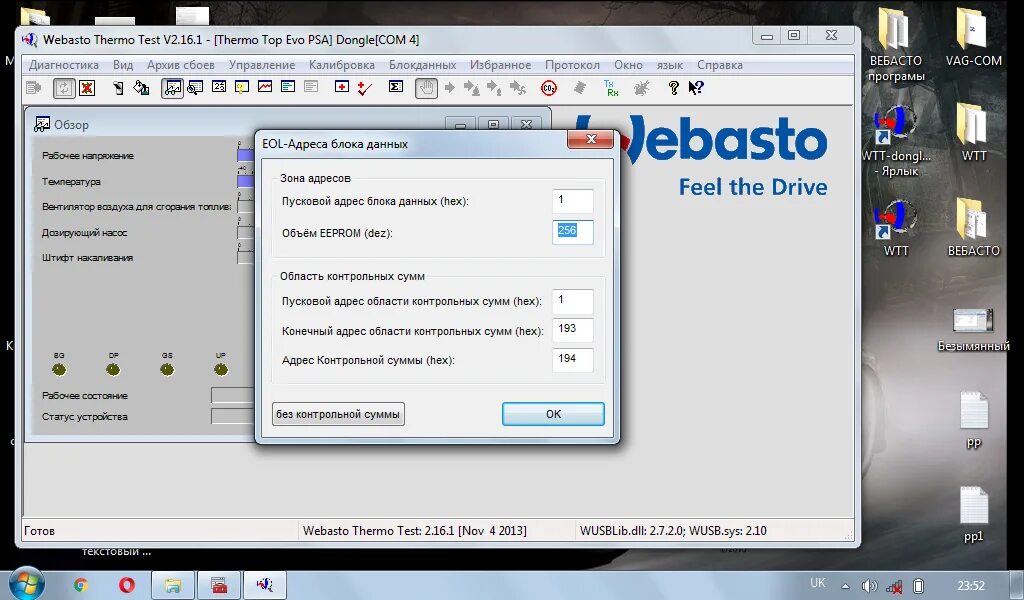This screenshot has width=1024, height=600.
Task: Open the Калибровка menu
Action: pos(342,65)
